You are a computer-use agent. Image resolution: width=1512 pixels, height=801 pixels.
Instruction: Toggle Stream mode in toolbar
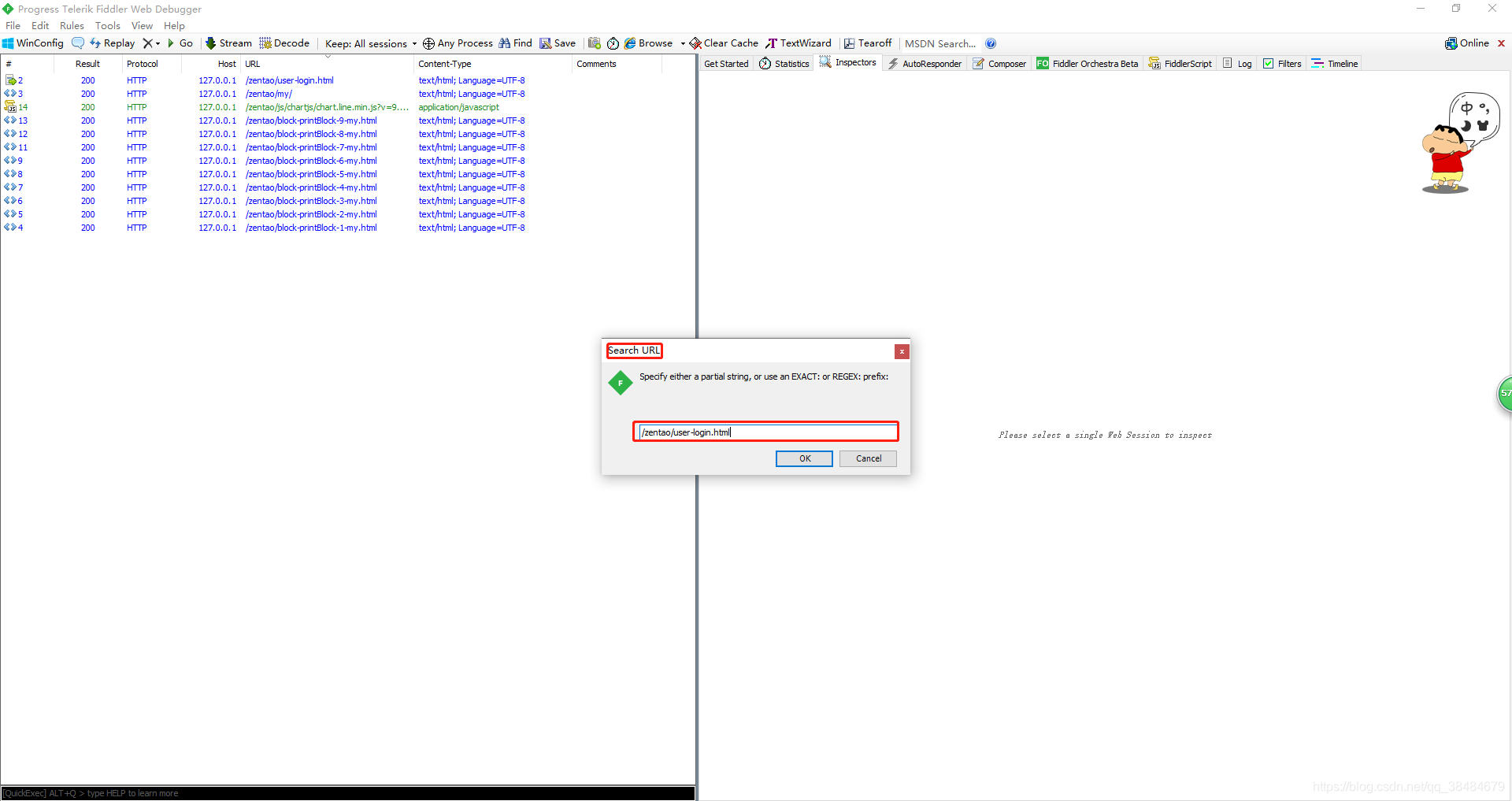229,43
